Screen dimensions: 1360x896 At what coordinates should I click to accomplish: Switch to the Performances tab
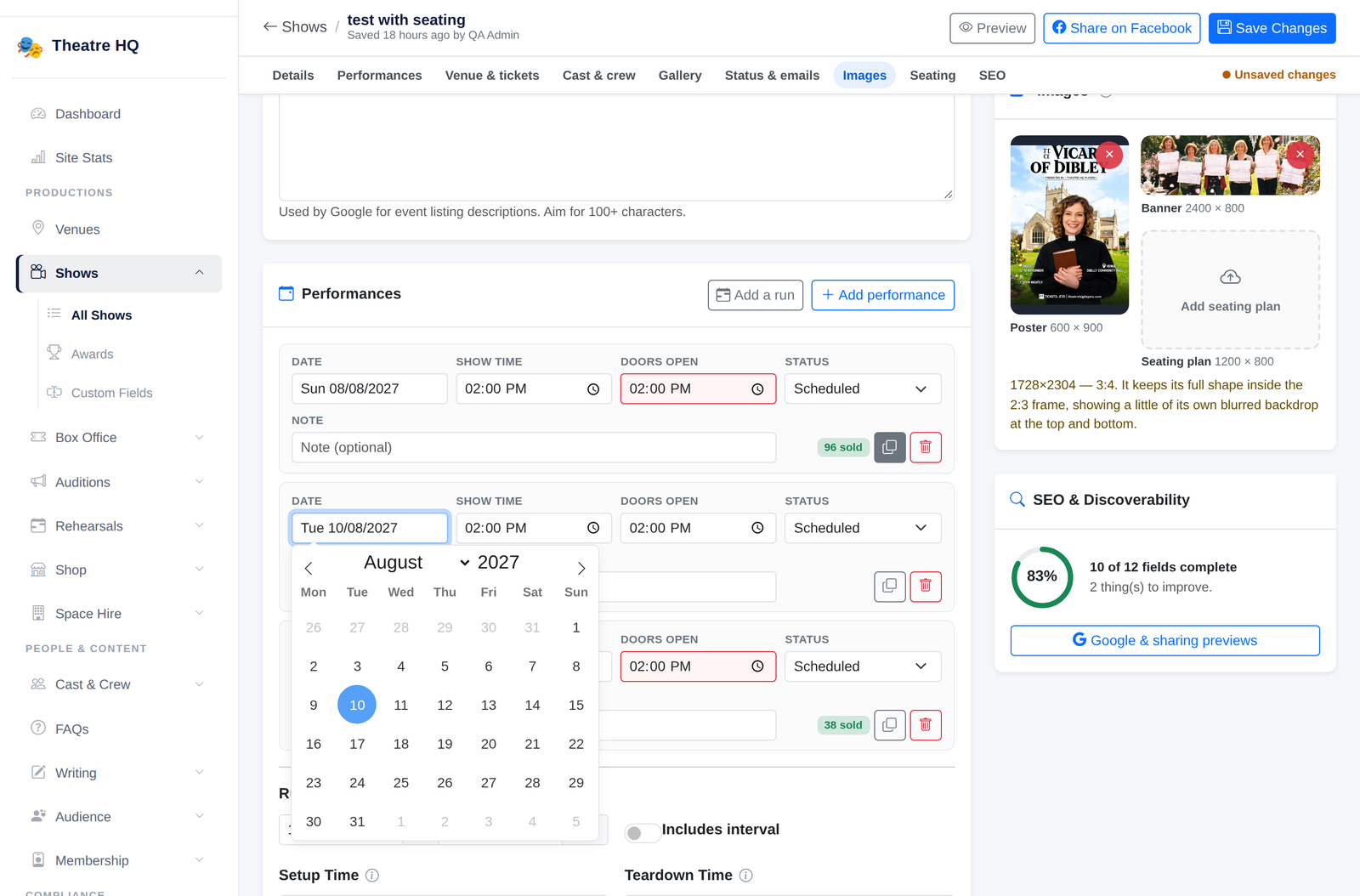click(x=379, y=76)
